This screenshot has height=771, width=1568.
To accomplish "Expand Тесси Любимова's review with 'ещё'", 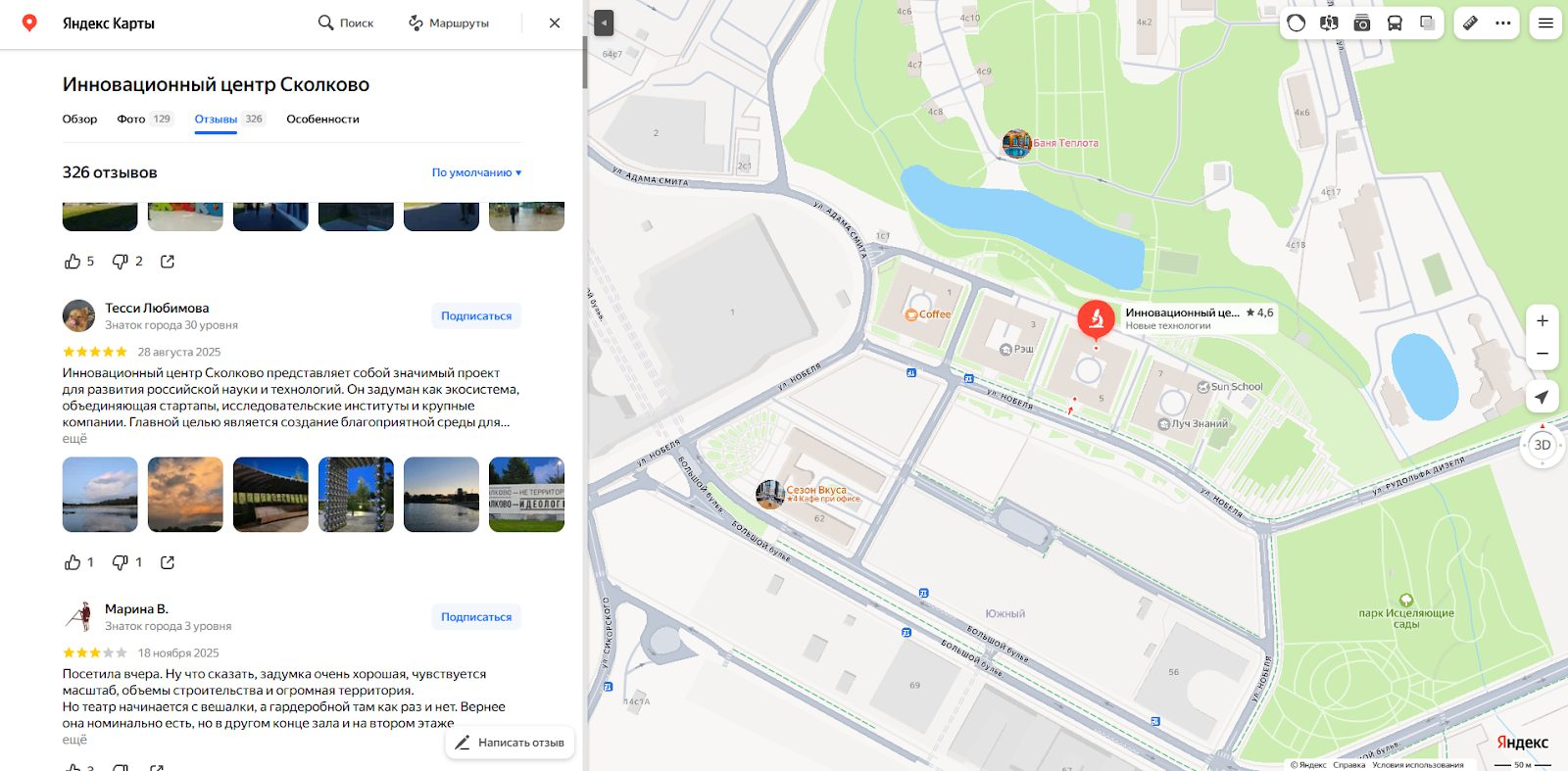I will [x=74, y=439].
